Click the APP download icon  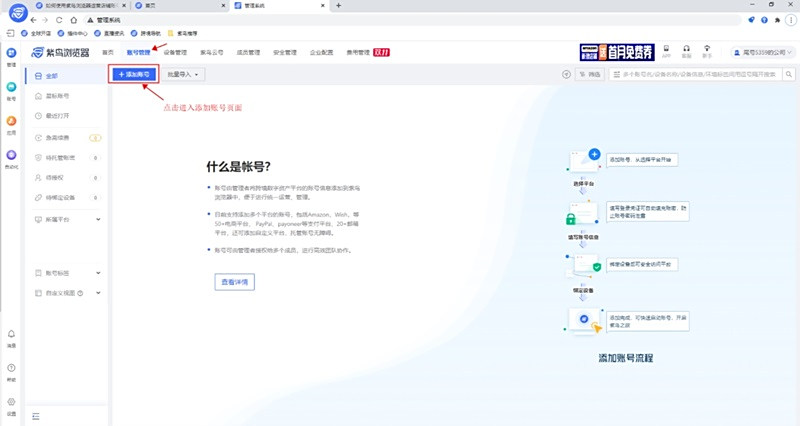pos(665,50)
